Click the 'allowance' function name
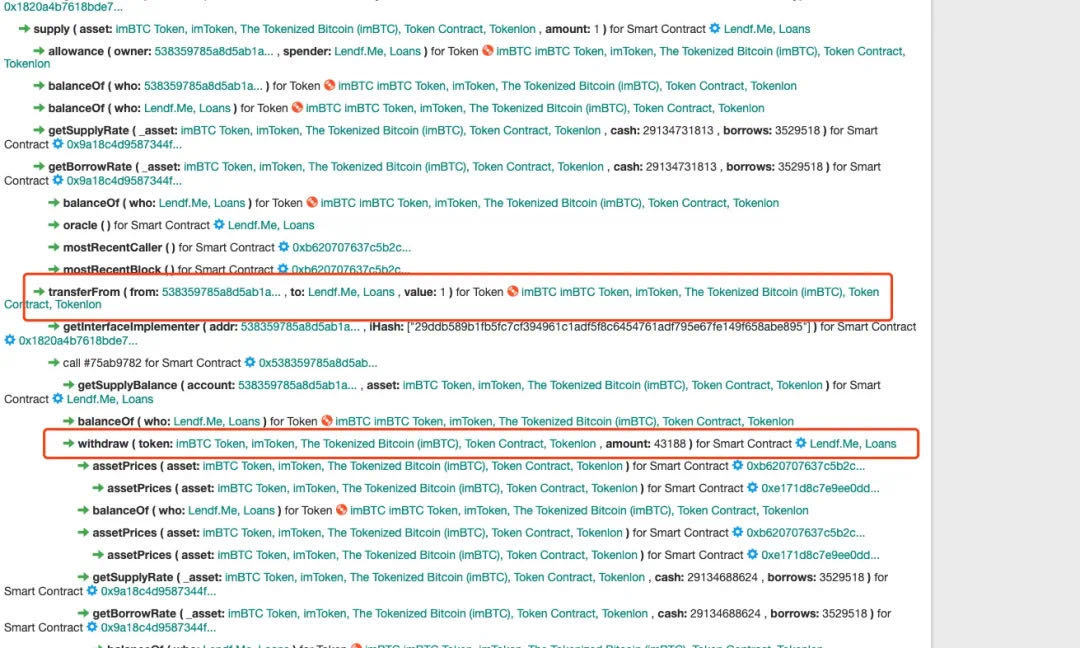 point(76,51)
